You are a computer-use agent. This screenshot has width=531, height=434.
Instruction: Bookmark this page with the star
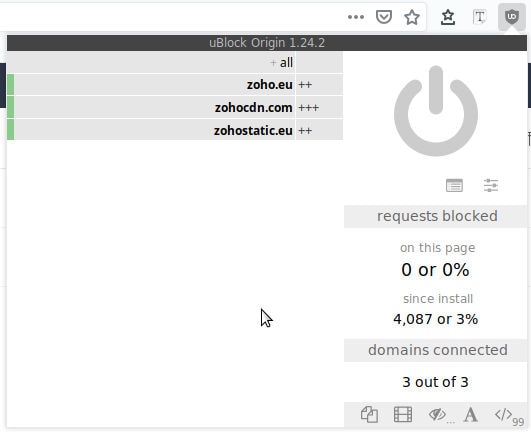coord(412,17)
